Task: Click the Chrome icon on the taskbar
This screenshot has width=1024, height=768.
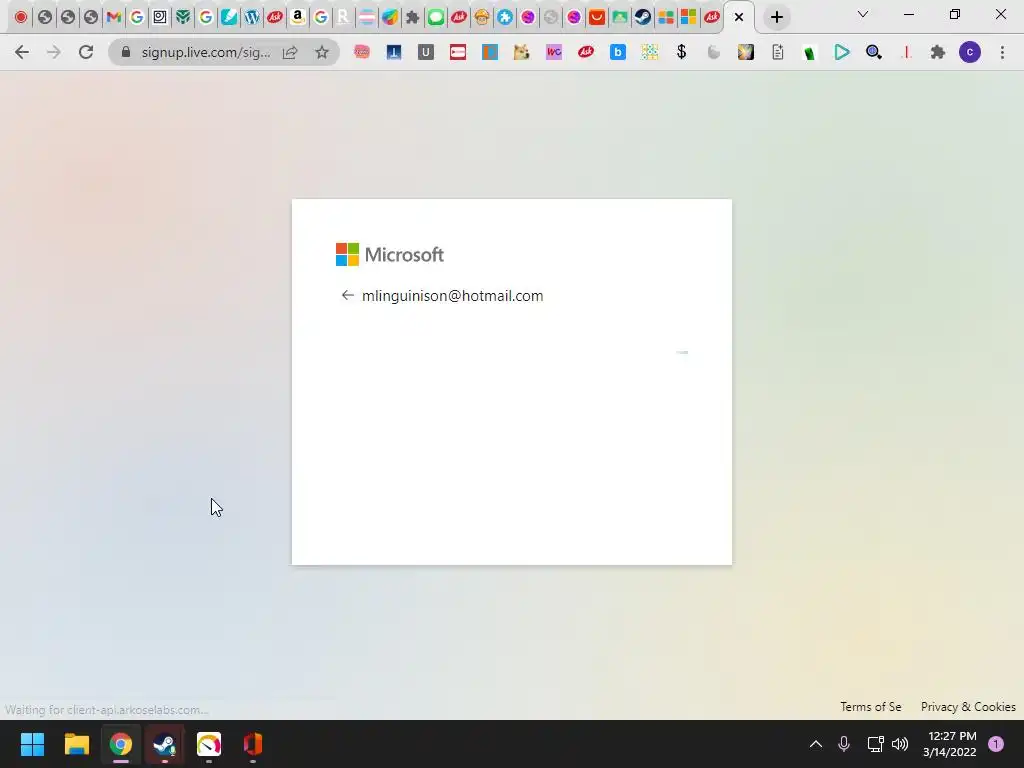Action: pyautogui.click(x=120, y=744)
